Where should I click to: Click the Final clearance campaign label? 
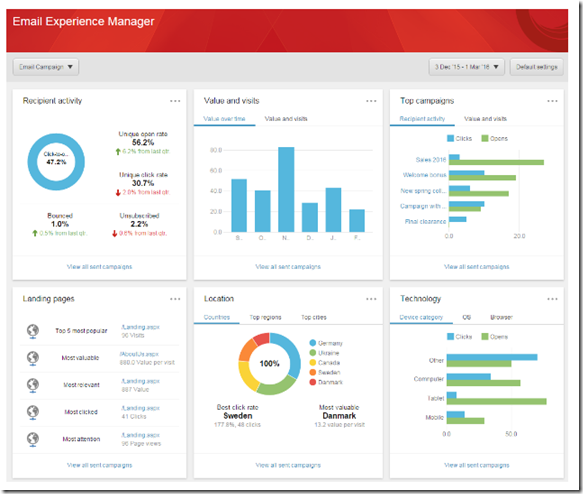click(425, 222)
